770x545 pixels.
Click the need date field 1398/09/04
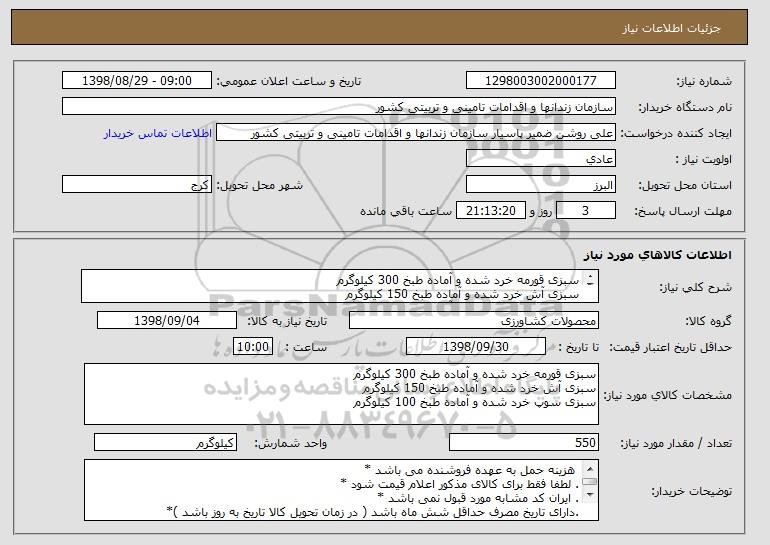point(167,321)
